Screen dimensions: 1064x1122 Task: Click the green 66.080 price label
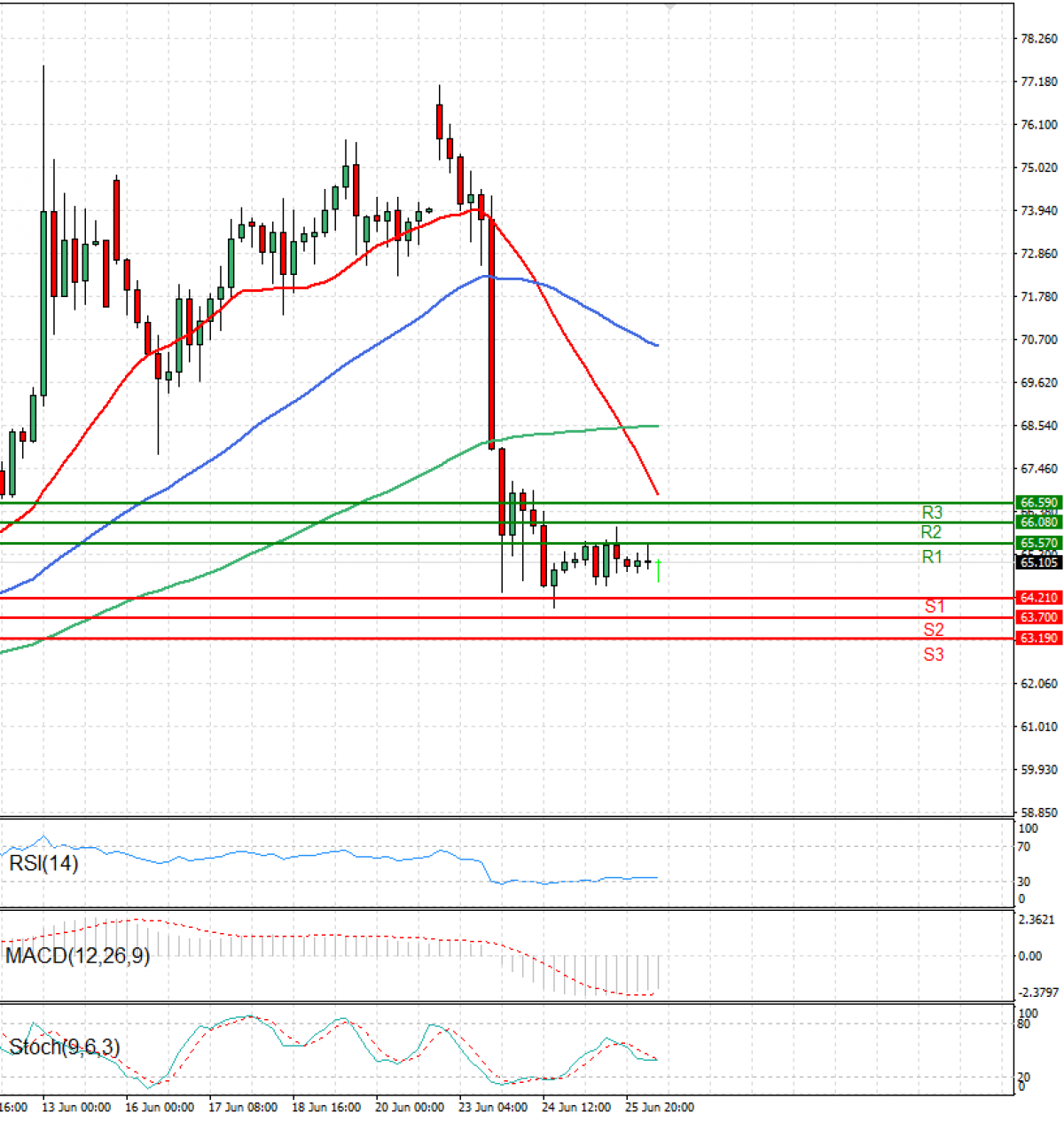(1037, 522)
